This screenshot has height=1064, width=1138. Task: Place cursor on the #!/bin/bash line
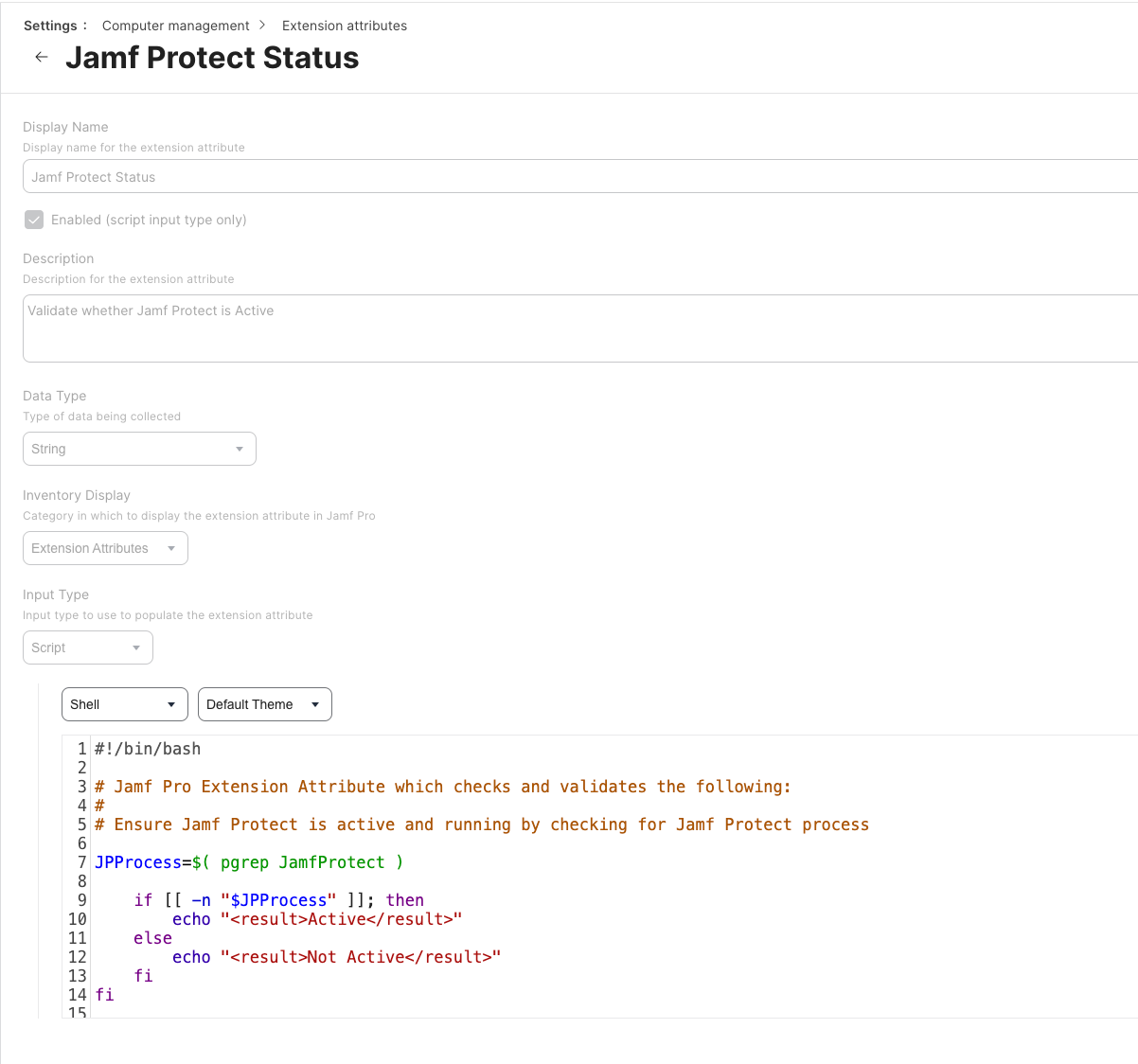click(148, 749)
